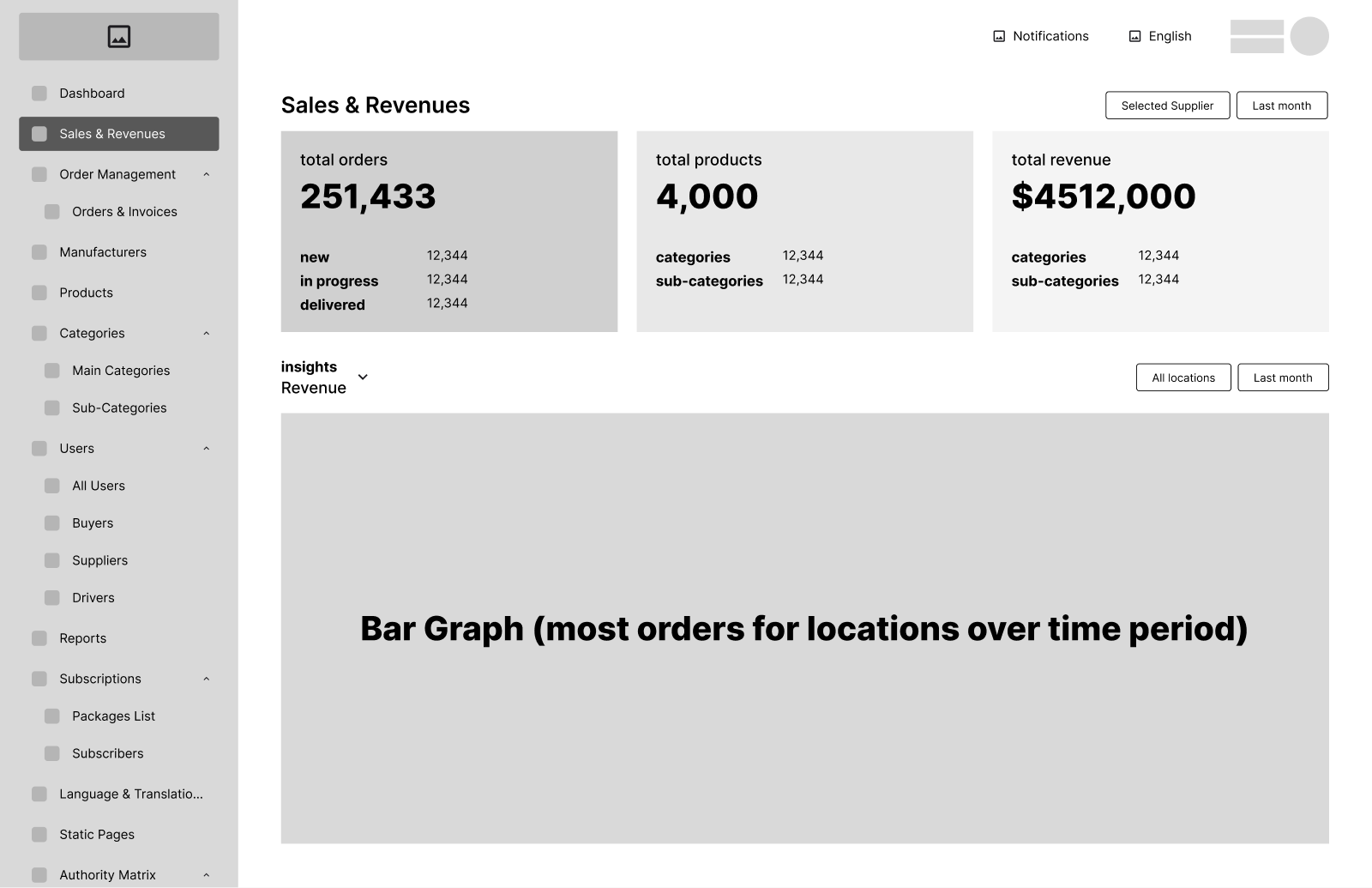Collapse the Users section chevron
The image size is (1372, 888).
[207, 449]
